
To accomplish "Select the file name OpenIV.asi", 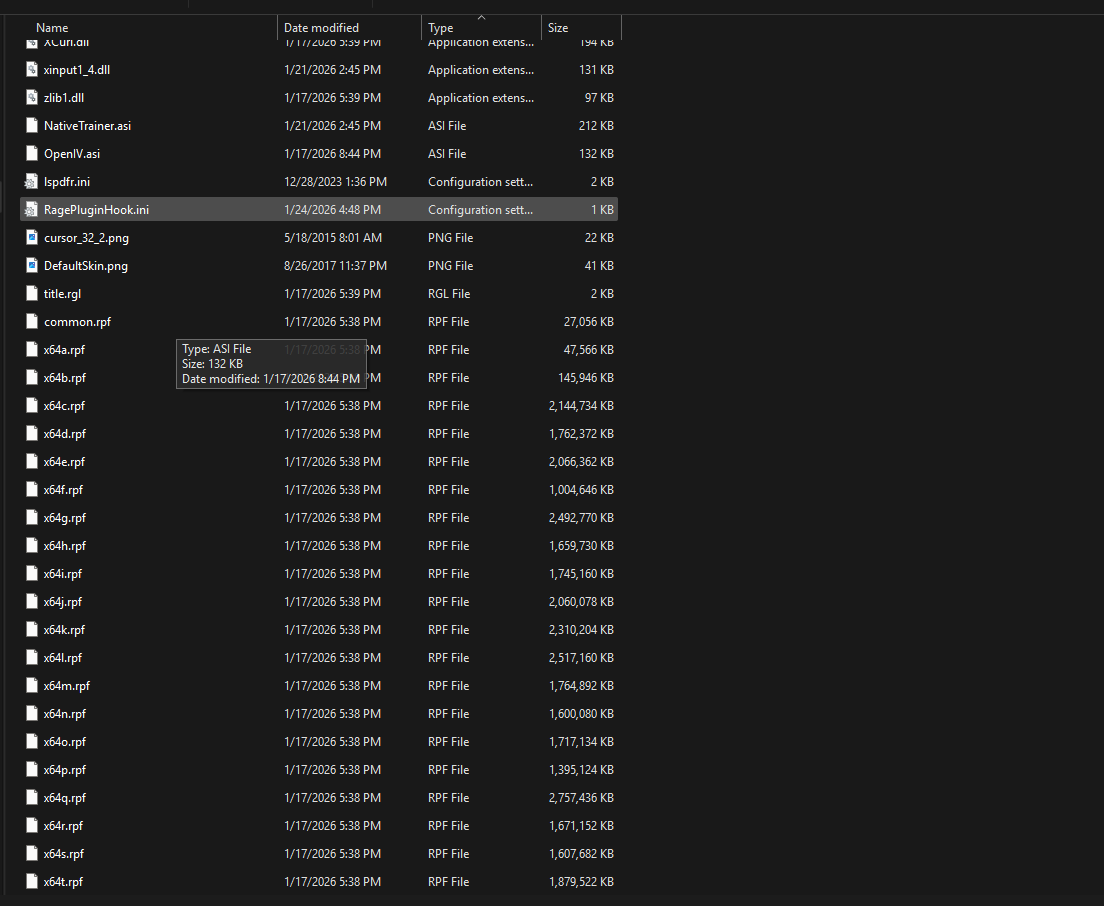I will pos(72,153).
